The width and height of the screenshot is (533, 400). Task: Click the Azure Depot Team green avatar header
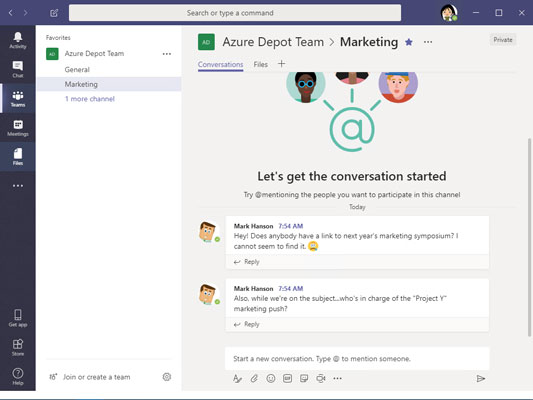point(206,42)
